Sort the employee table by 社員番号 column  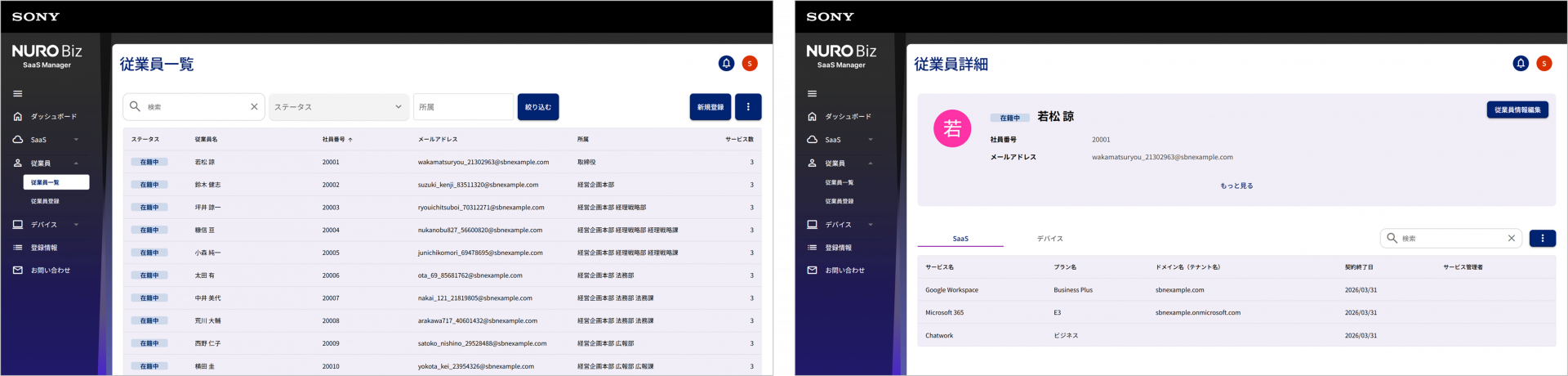(336, 140)
